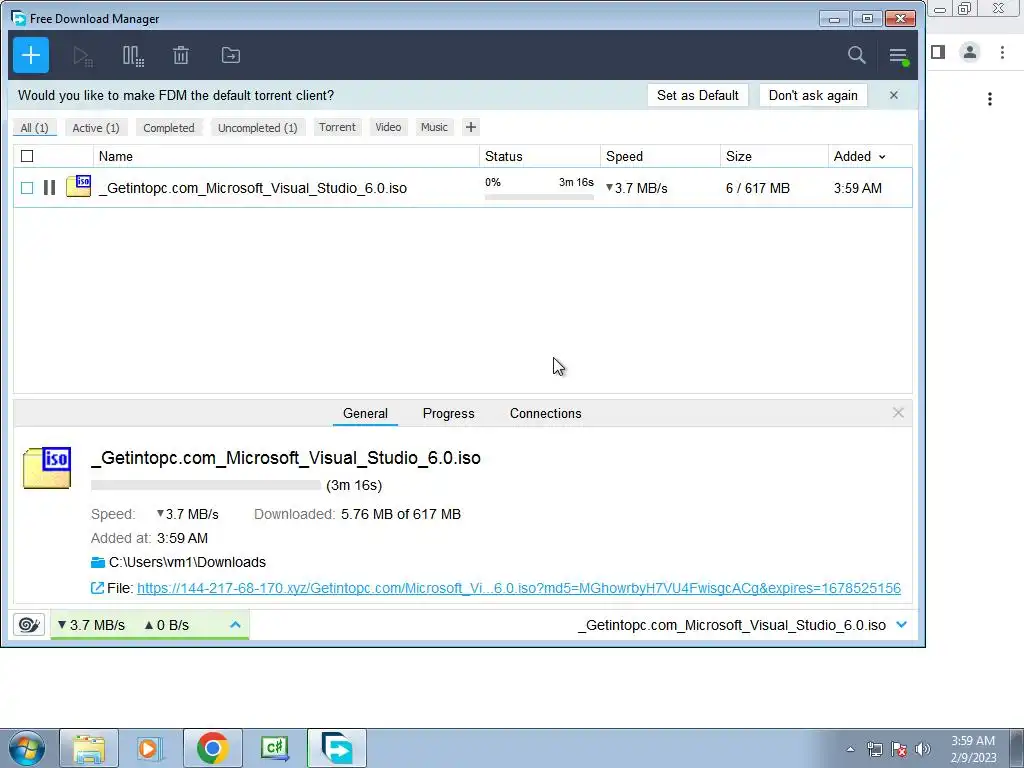Click the Name column header
This screenshot has height=768, width=1024.
[286, 156]
